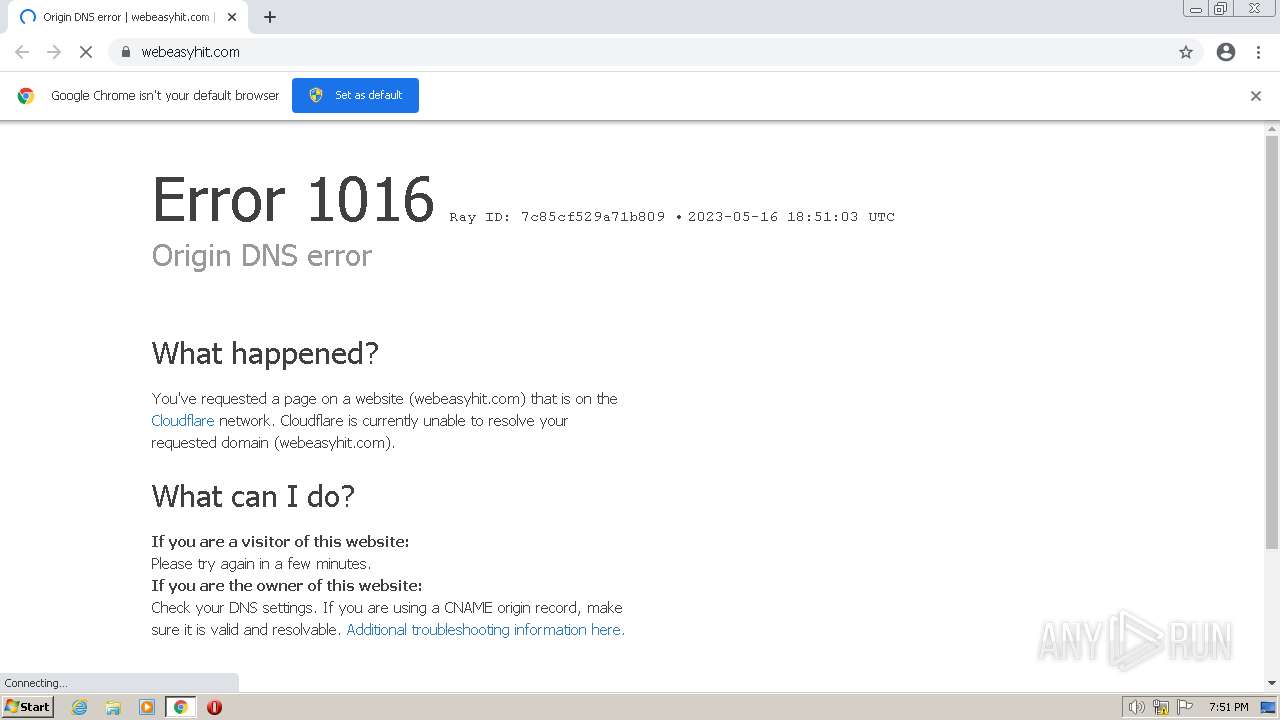Click the scrollbar up arrow
This screenshot has width=1280, height=720.
point(1272,128)
